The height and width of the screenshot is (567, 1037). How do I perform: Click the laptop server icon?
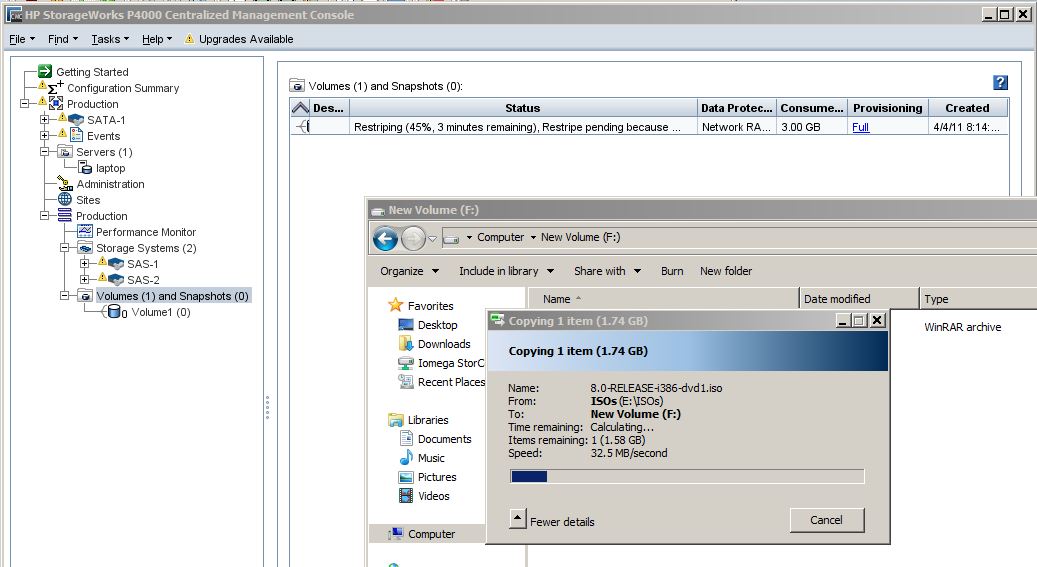[85, 167]
